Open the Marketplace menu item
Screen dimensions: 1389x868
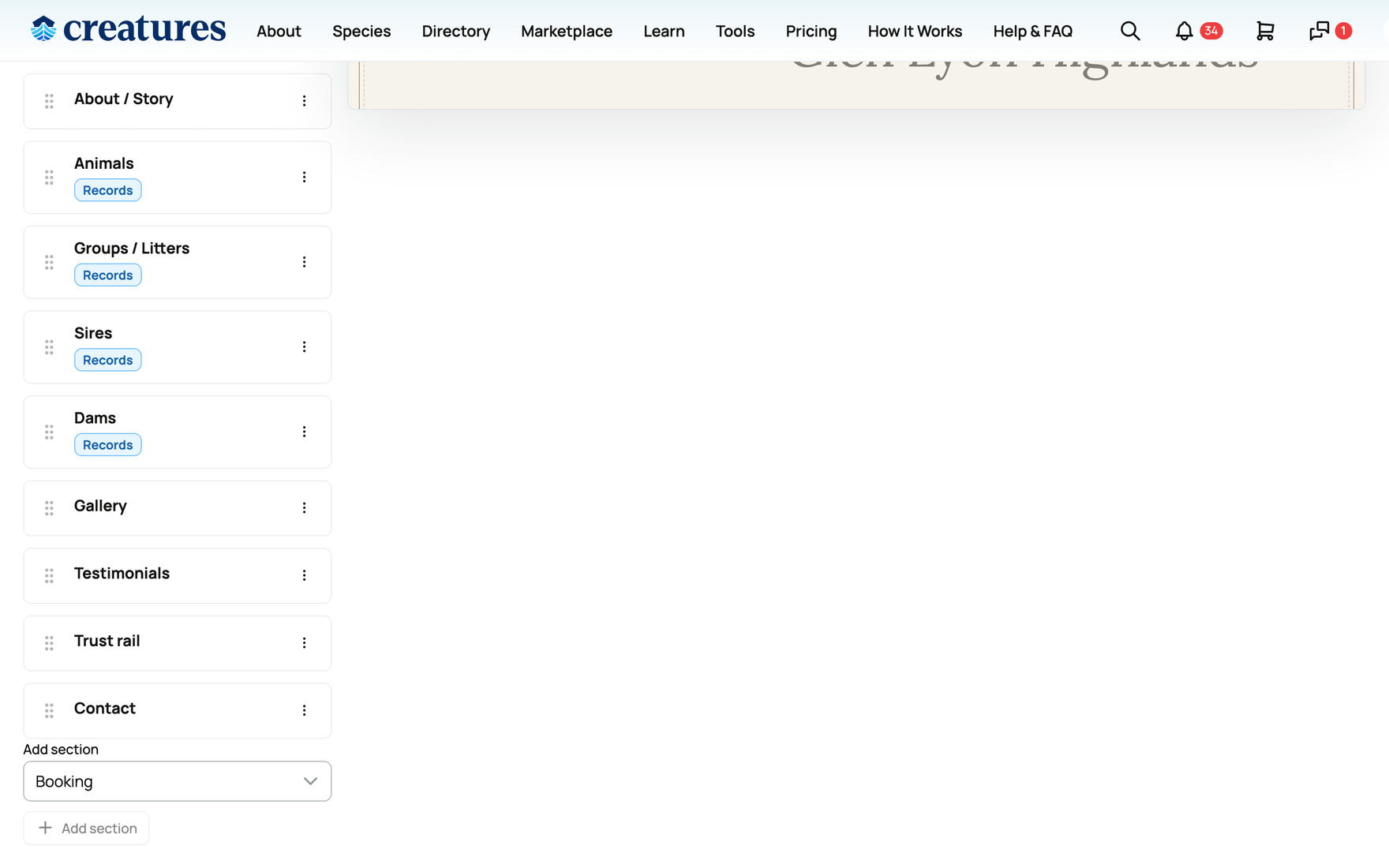pyautogui.click(x=567, y=31)
